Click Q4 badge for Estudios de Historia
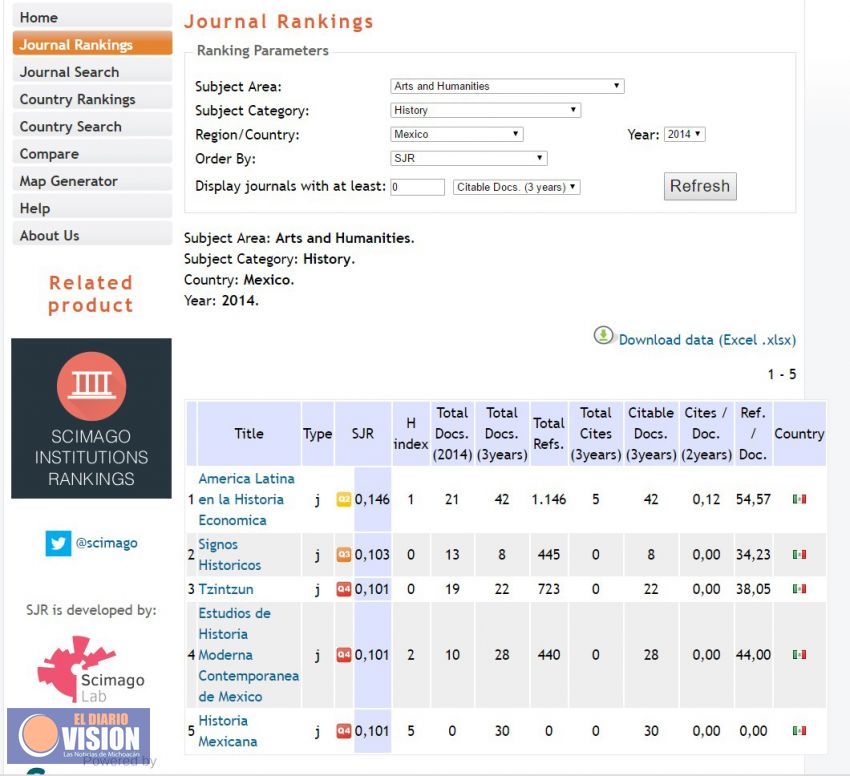This screenshot has height=776, width=850. [344, 655]
